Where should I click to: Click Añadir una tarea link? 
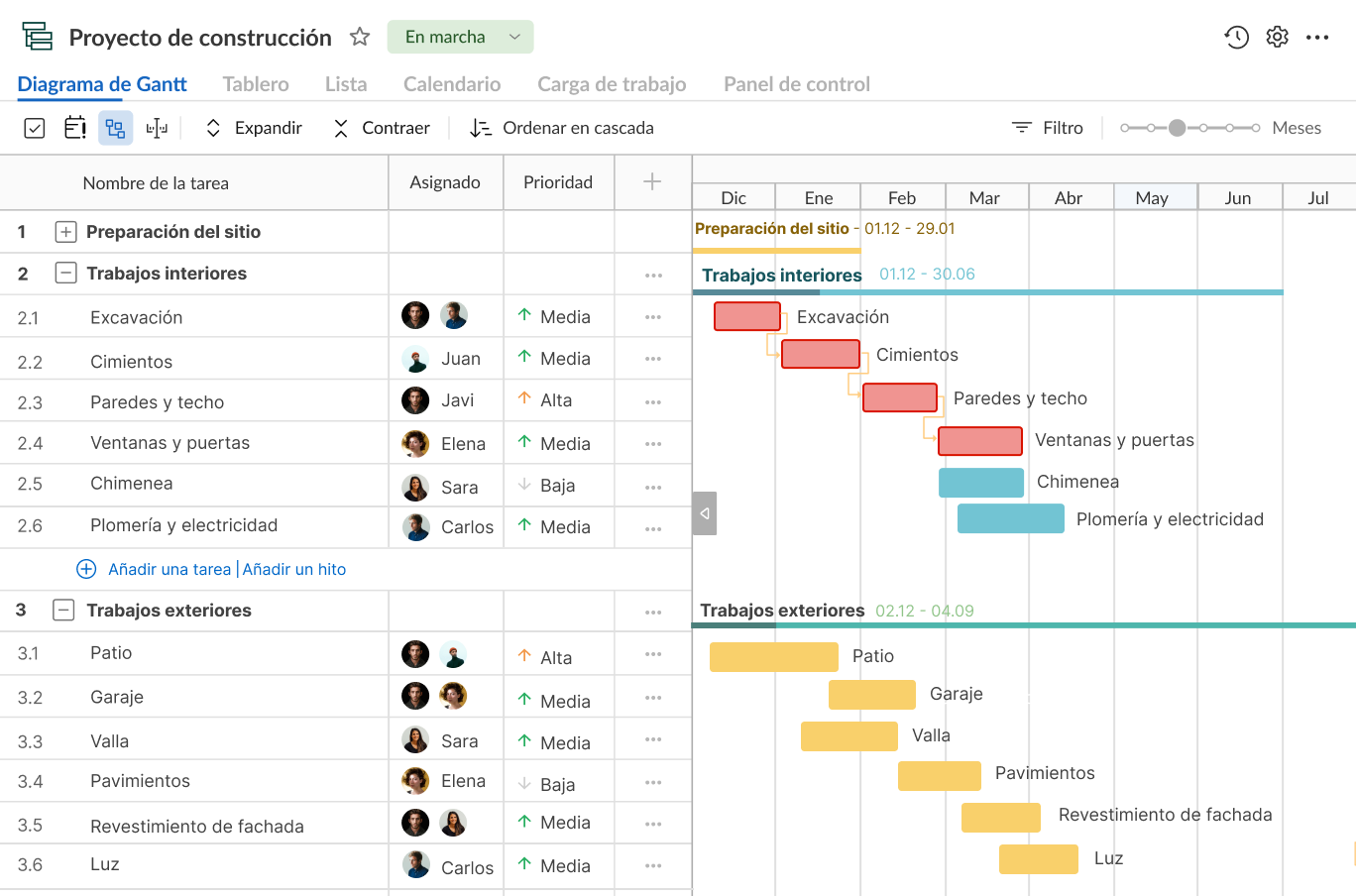tap(169, 569)
